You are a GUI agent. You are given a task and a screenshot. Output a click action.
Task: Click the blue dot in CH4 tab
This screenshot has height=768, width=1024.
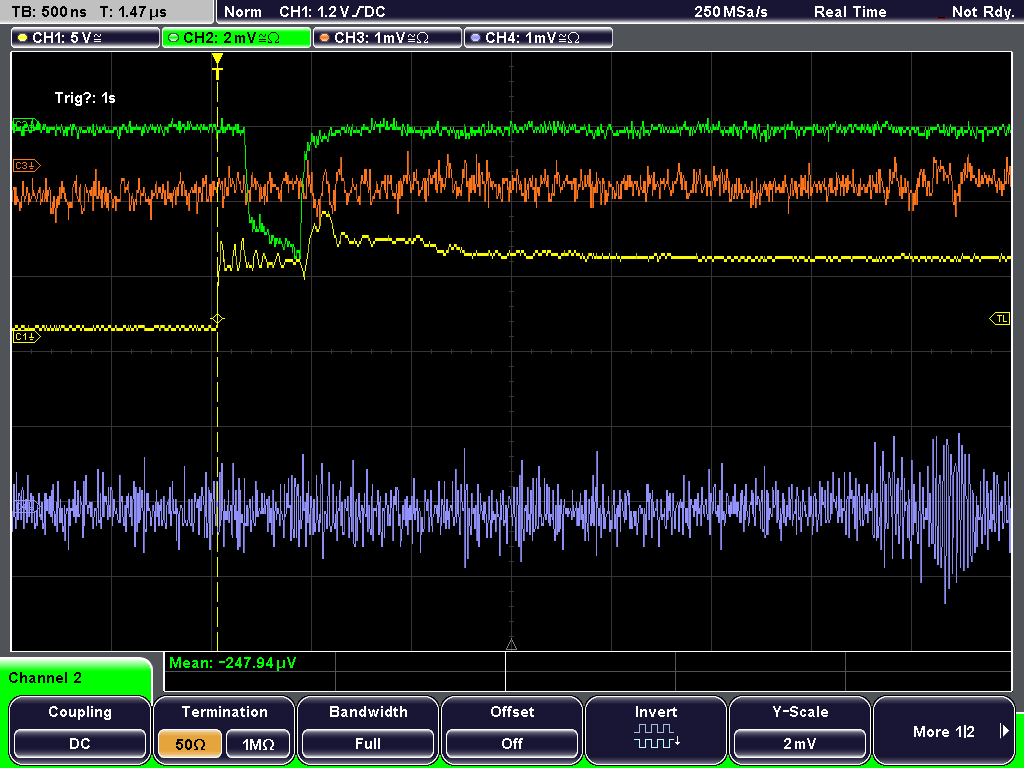(475, 38)
